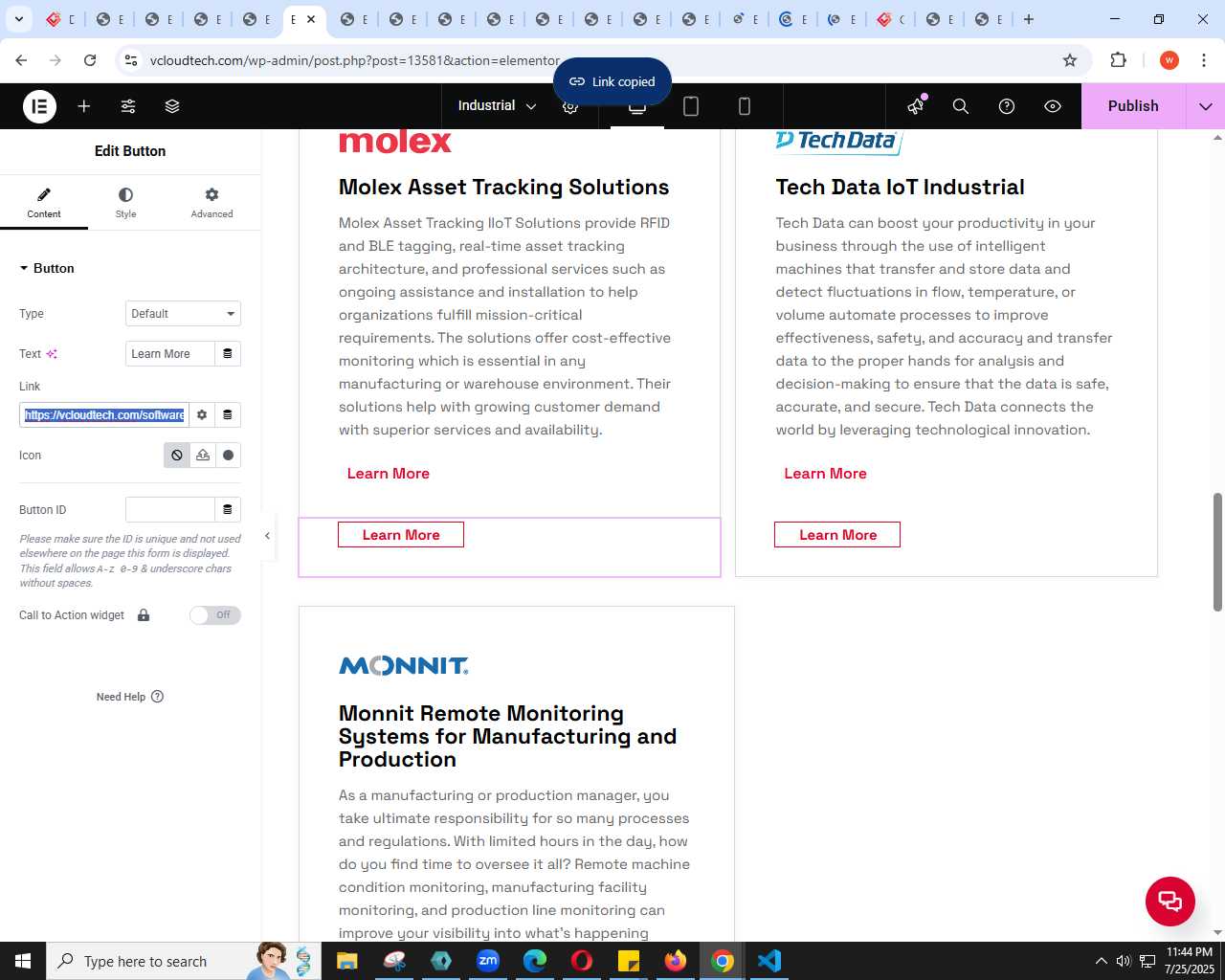The height and width of the screenshot is (980, 1225).
Task: Open the Type dropdown set to Default
Action: point(183,314)
